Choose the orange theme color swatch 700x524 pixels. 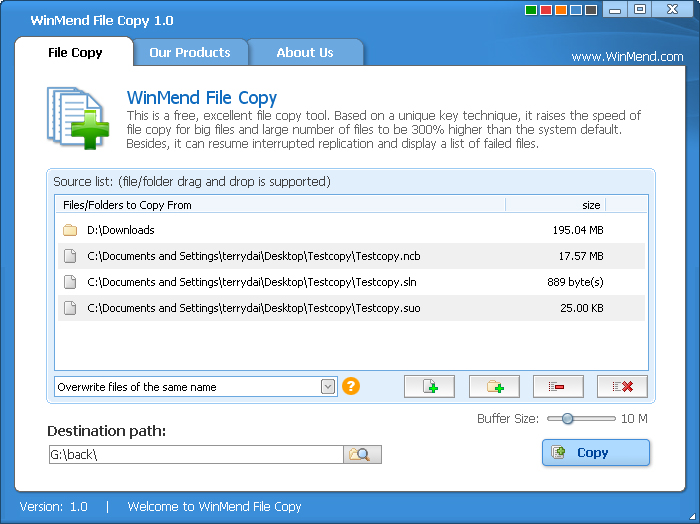pos(561,10)
